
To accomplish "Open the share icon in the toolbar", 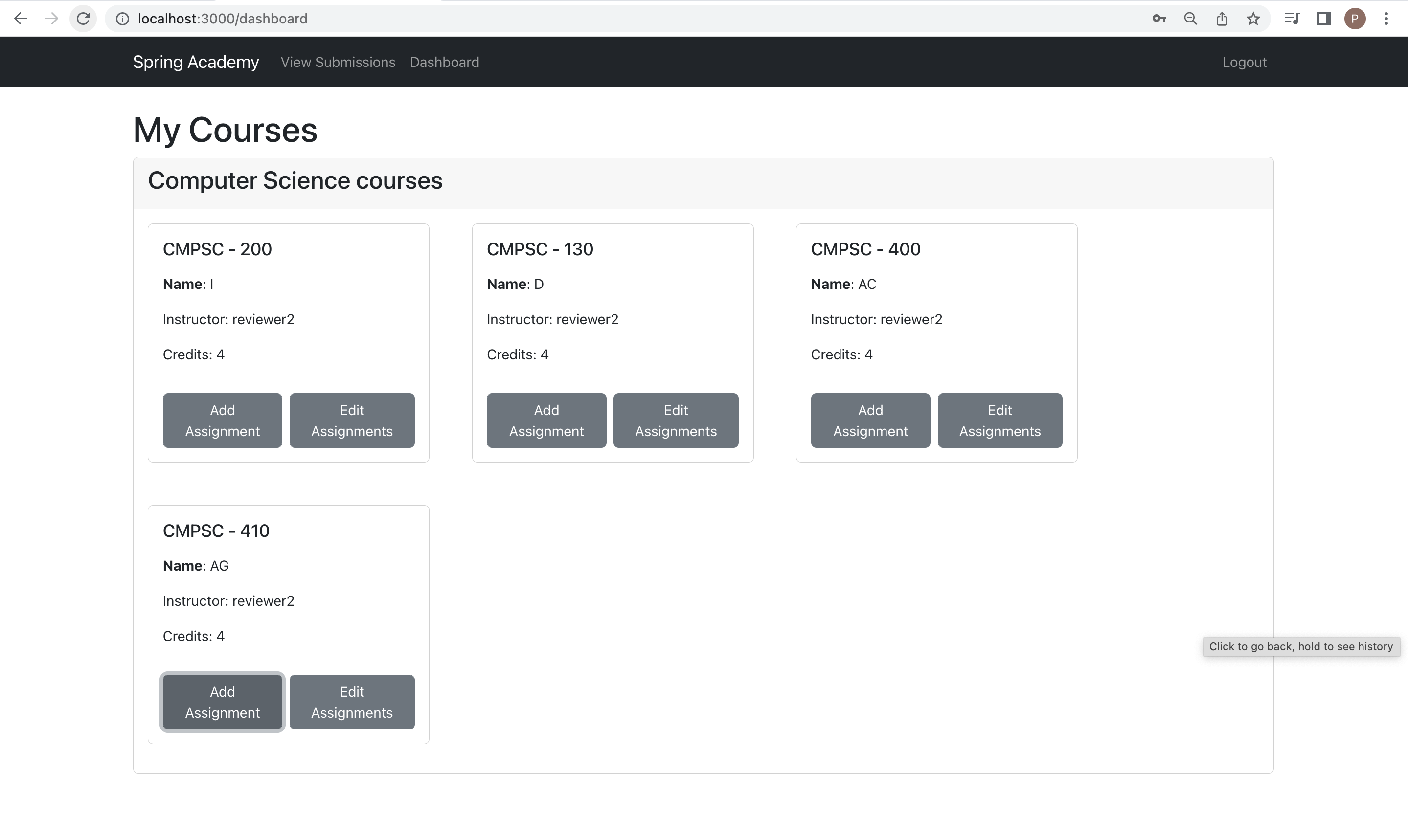I will pyautogui.click(x=1222, y=18).
